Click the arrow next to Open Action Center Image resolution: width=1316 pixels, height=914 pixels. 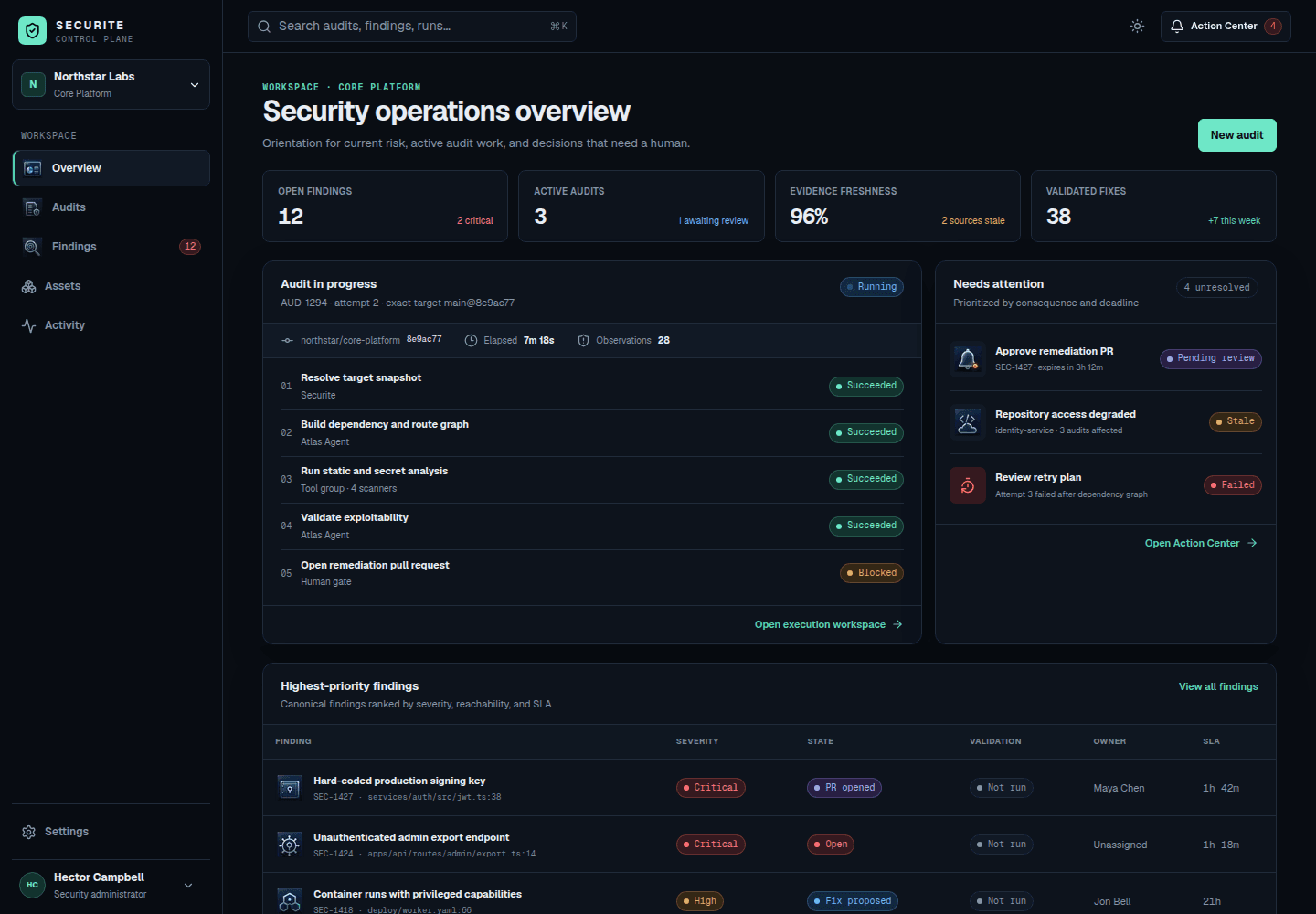pyautogui.click(x=1252, y=543)
